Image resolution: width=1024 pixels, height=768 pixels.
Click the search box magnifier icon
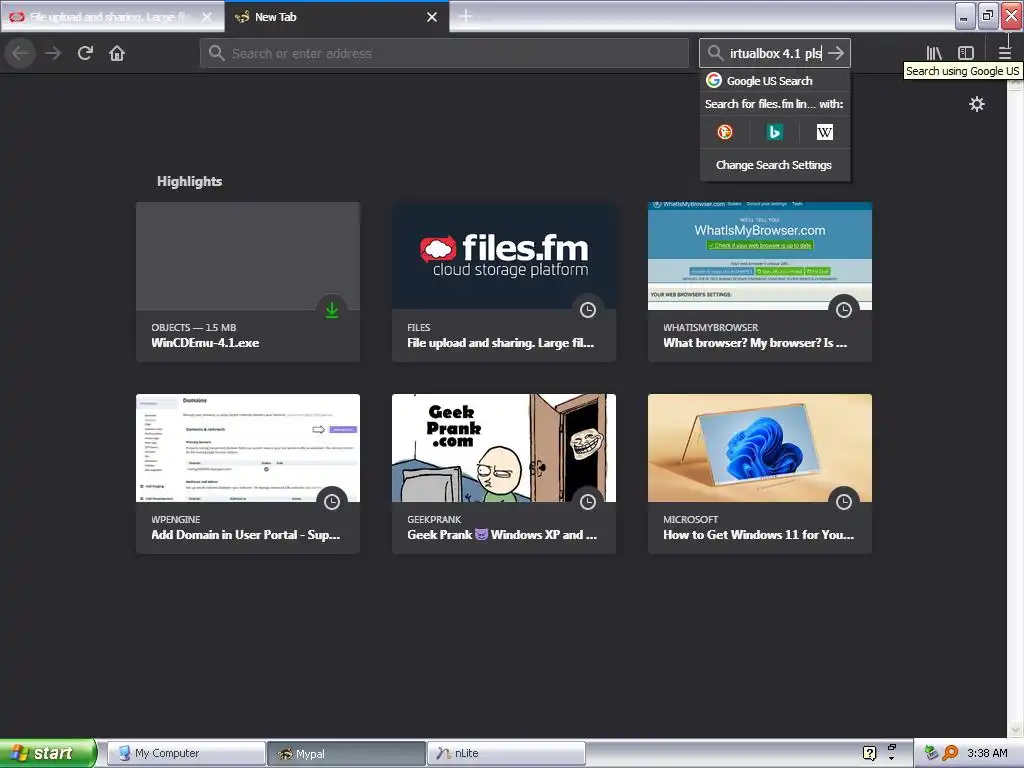coord(715,54)
